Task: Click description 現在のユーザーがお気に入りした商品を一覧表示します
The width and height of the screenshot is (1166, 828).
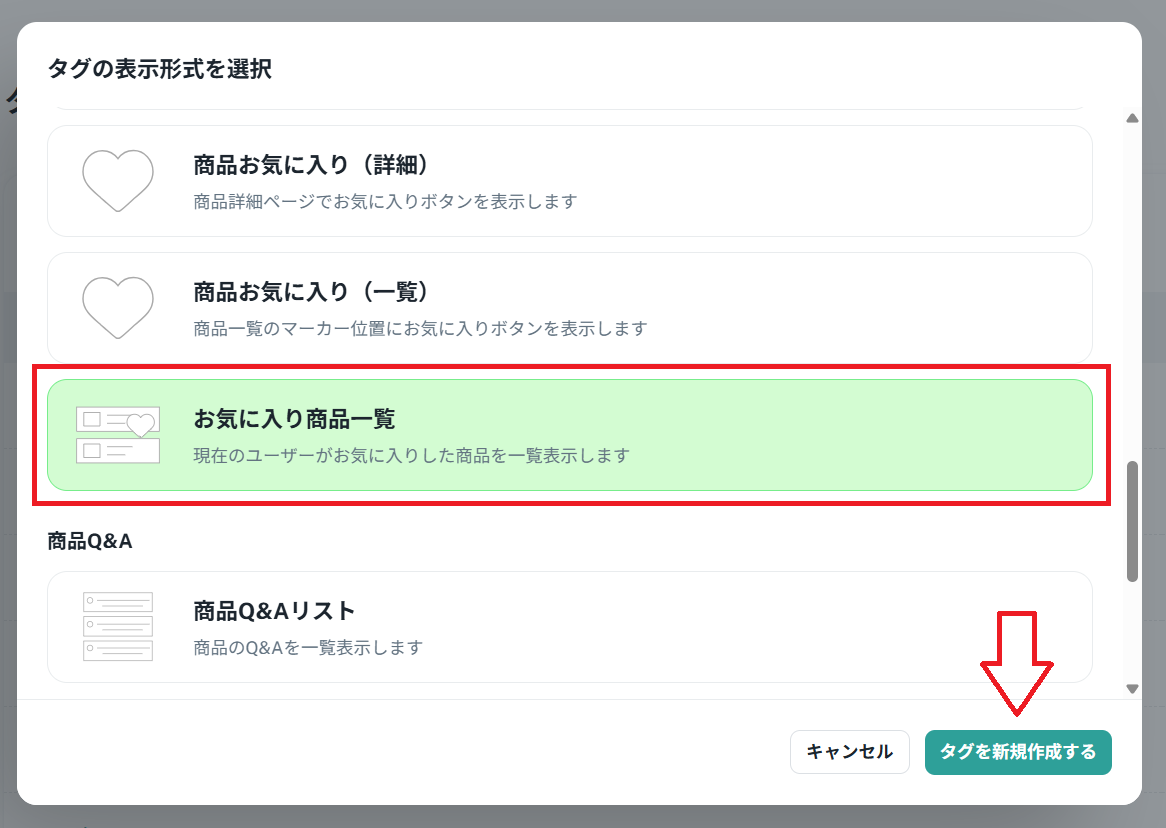Action: (411, 456)
